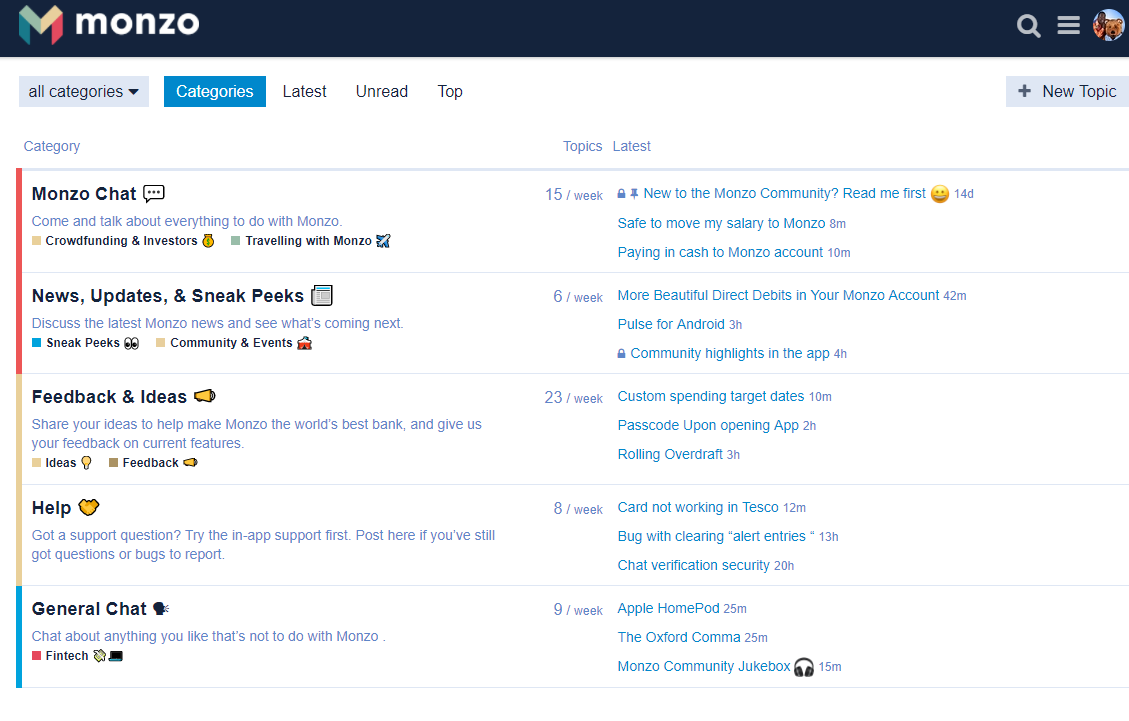
Task: Click the Latest column header above topics
Action: pyautogui.click(x=631, y=146)
